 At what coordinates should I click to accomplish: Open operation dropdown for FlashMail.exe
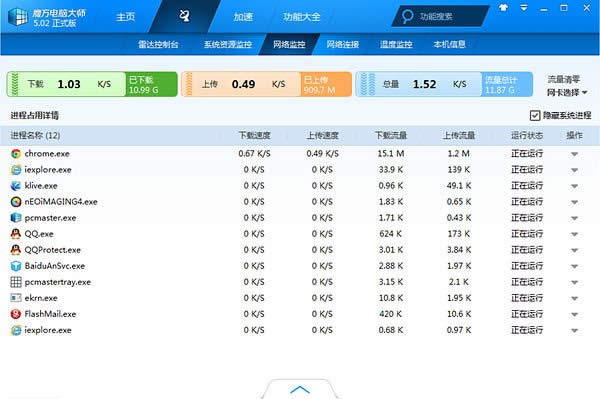click(574, 315)
